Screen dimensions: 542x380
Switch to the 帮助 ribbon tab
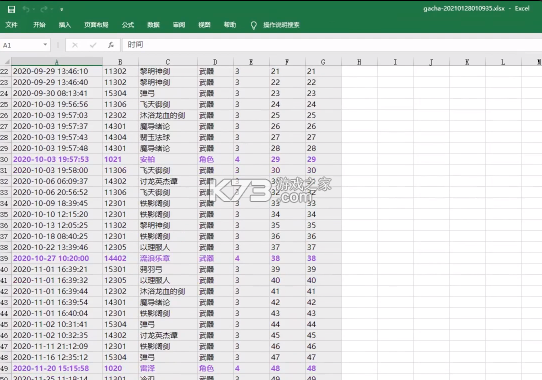[x=230, y=25]
